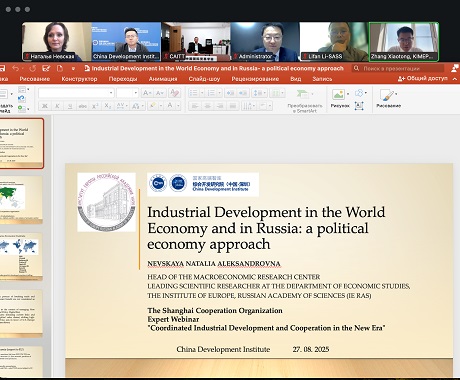Click the slide section icon

[x=21, y=109]
